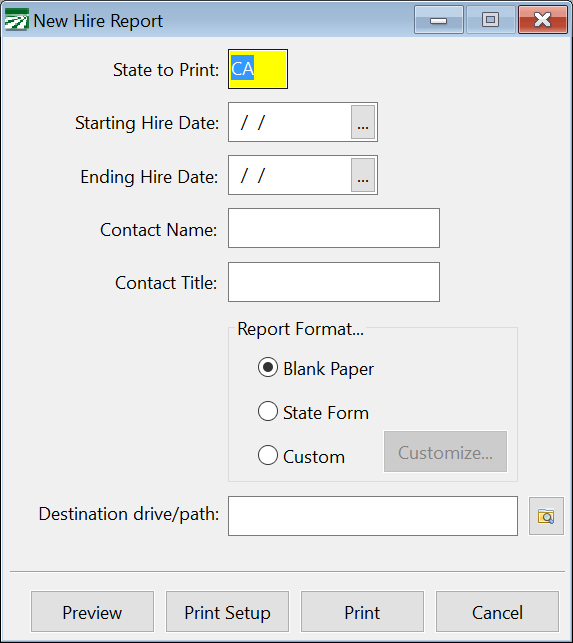Image resolution: width=573 pixels, height=643 pixels.
Task: Select the Blank Paper radio option
Action: [268, 368]
